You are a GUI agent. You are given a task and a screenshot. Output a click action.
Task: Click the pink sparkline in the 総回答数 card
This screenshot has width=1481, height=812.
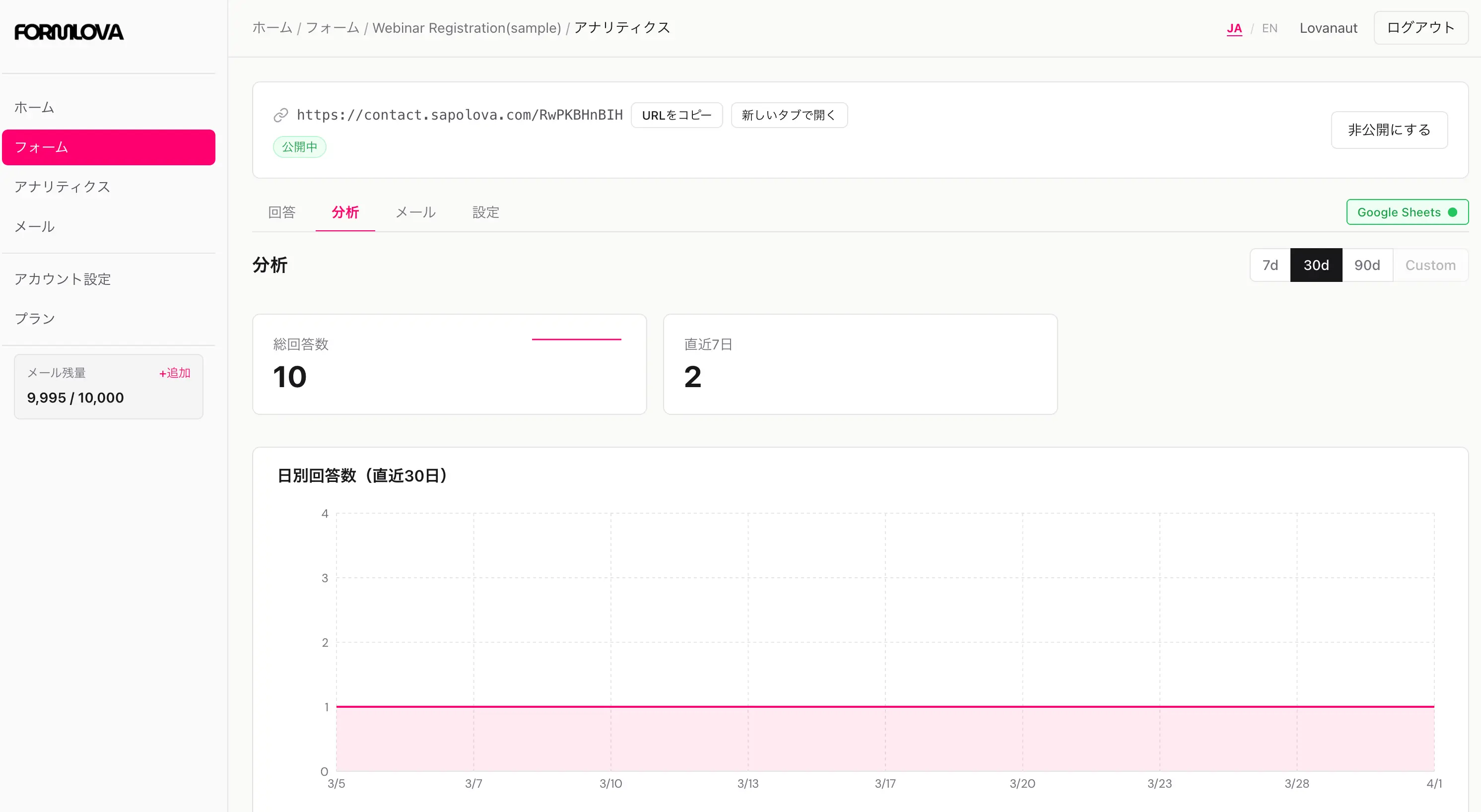(577, 339)
